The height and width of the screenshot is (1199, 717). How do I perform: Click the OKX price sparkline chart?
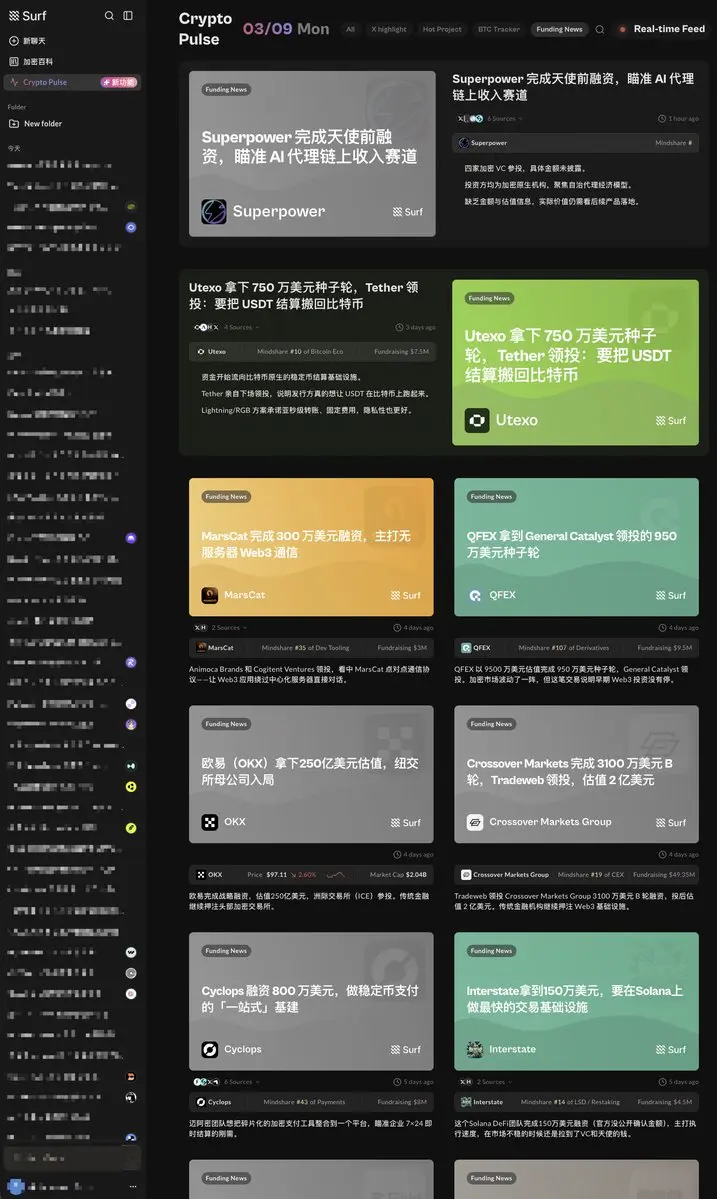tap(336, 875)
